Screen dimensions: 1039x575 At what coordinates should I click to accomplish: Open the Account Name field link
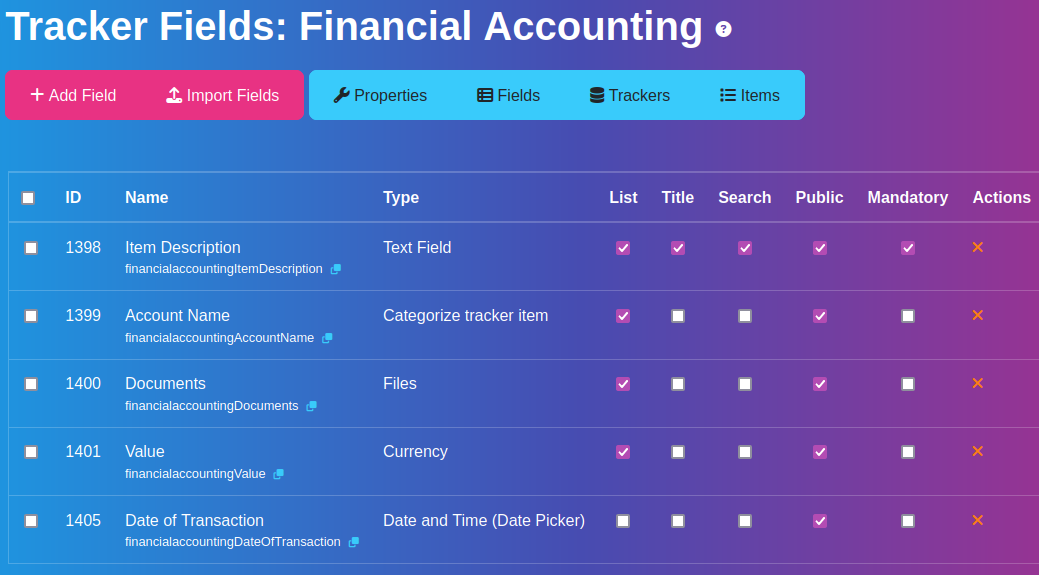click(178, 315)
